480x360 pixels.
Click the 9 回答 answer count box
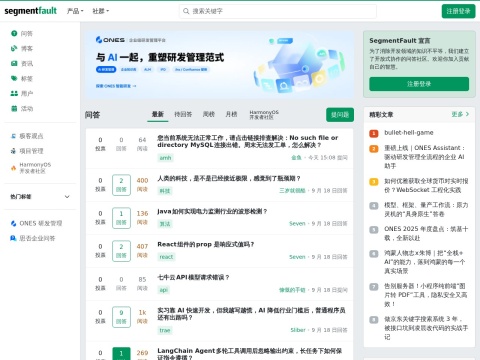click(x=121, y=317)
